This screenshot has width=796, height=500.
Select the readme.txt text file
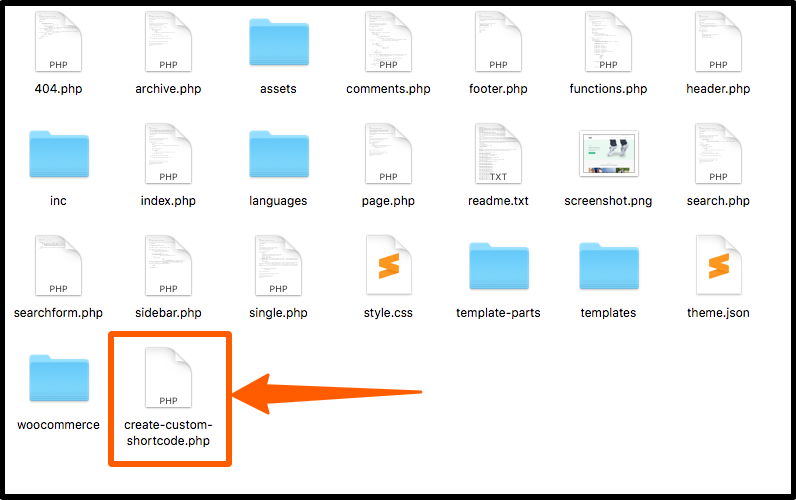point(498,154)
